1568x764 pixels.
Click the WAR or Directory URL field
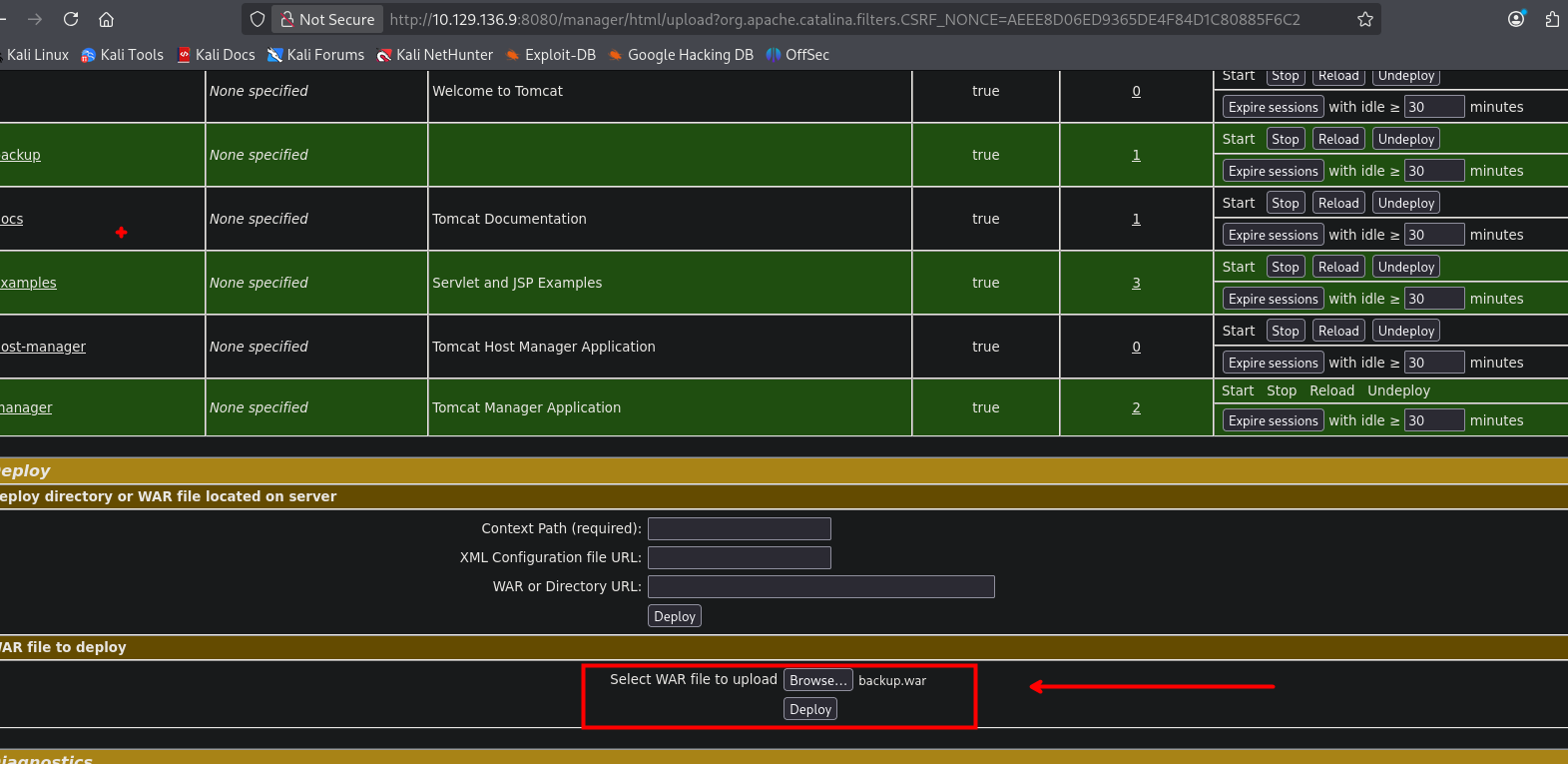point(821,586)
